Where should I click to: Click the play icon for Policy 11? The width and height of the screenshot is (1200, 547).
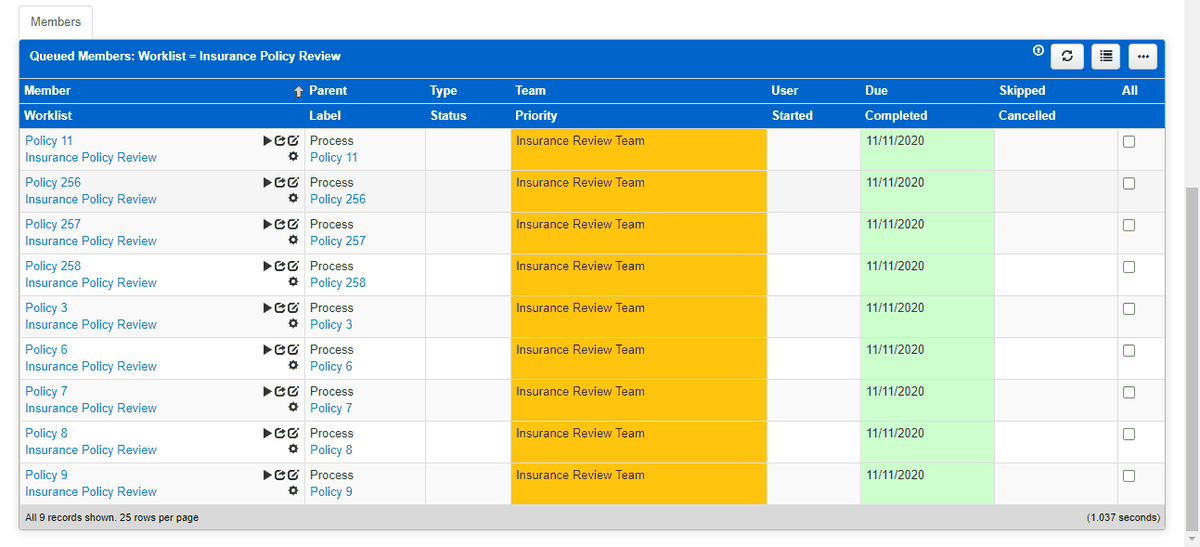(x=267, y=141)
